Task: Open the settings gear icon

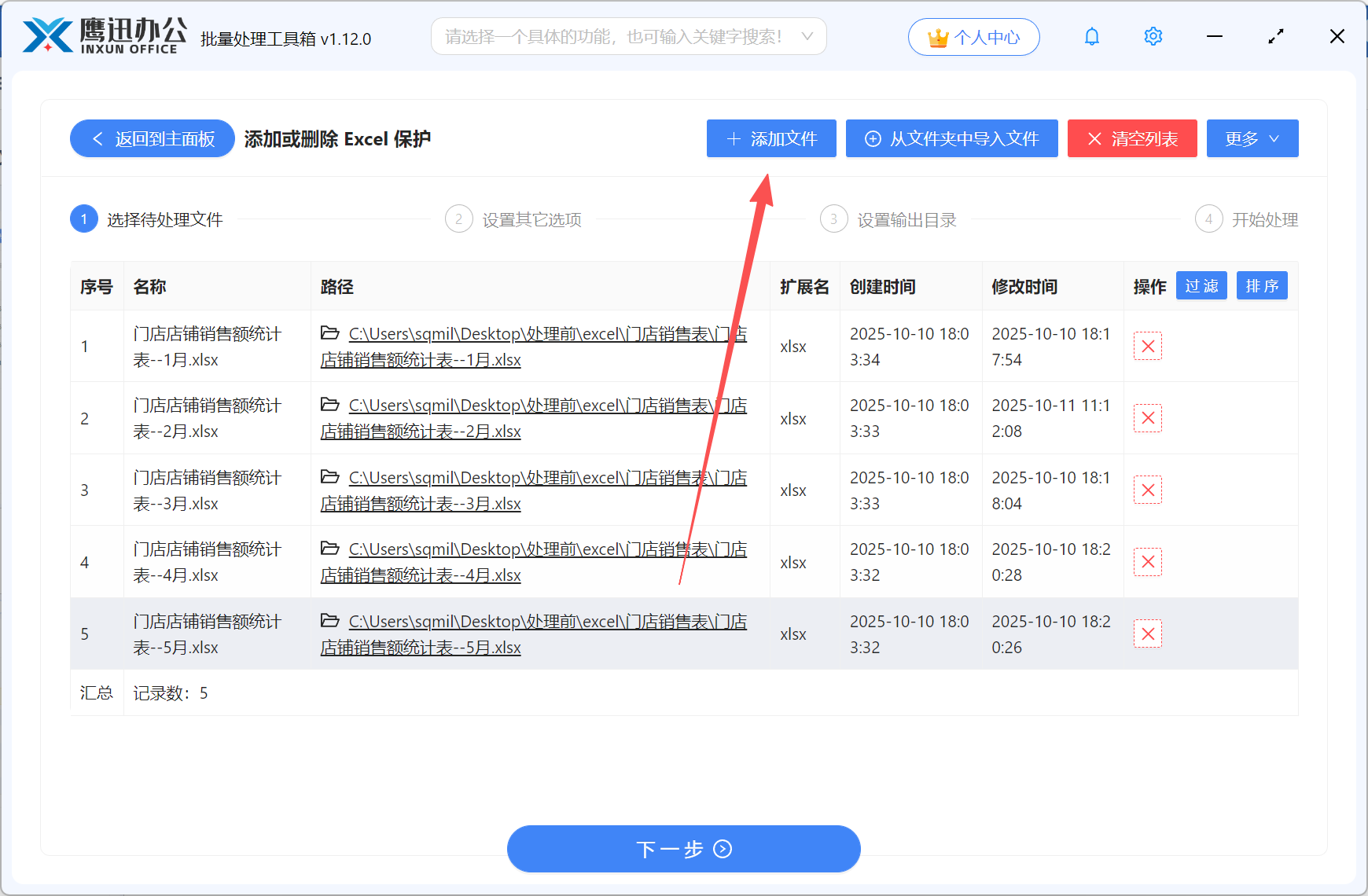Action: 1153,36
